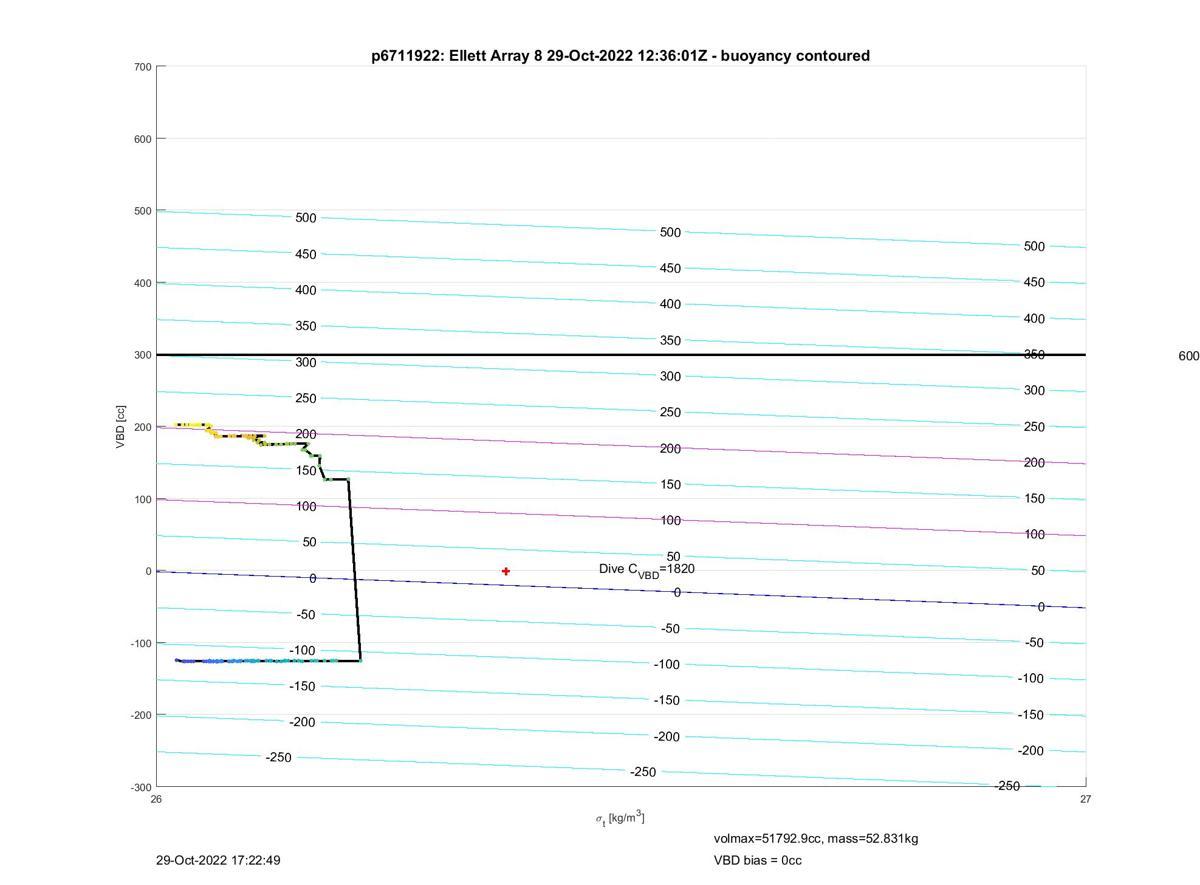Click the x-axis tick label '26'

[x=157, y=799]
